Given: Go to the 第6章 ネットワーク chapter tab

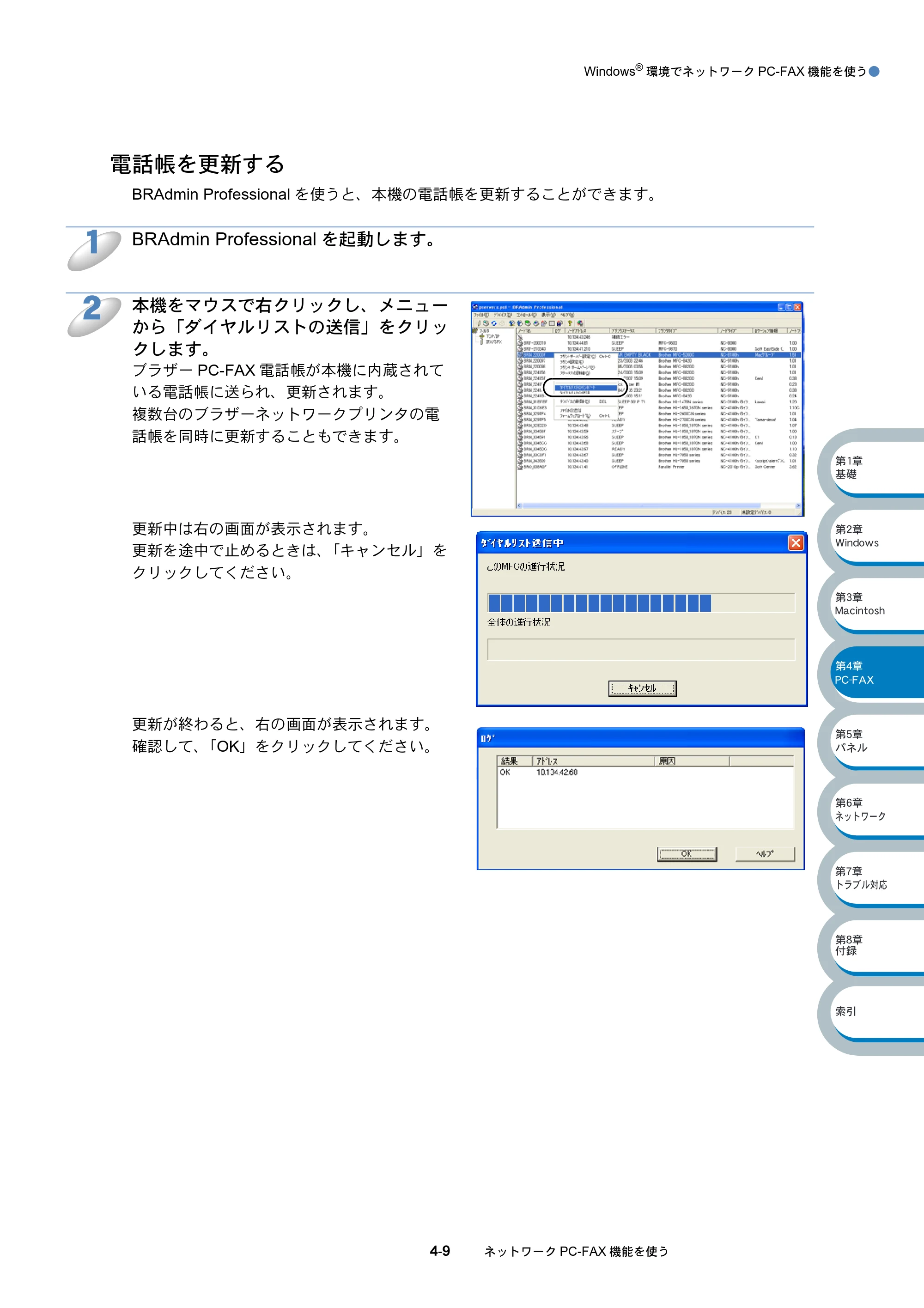Looking at the screenshot, I should click(877, 809).
